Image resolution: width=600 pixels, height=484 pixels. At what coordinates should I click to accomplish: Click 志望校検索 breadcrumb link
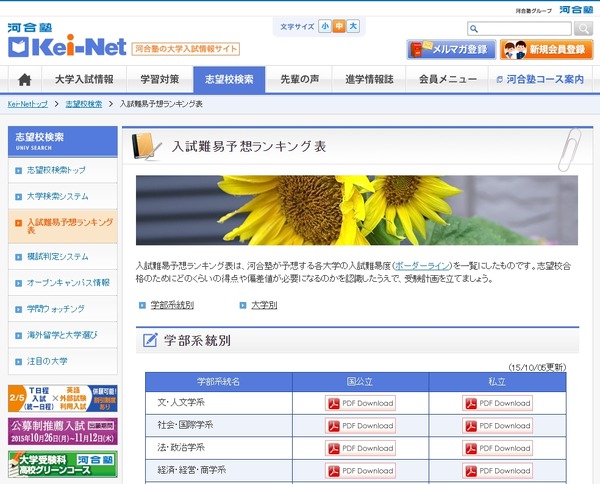pos(84,104)
